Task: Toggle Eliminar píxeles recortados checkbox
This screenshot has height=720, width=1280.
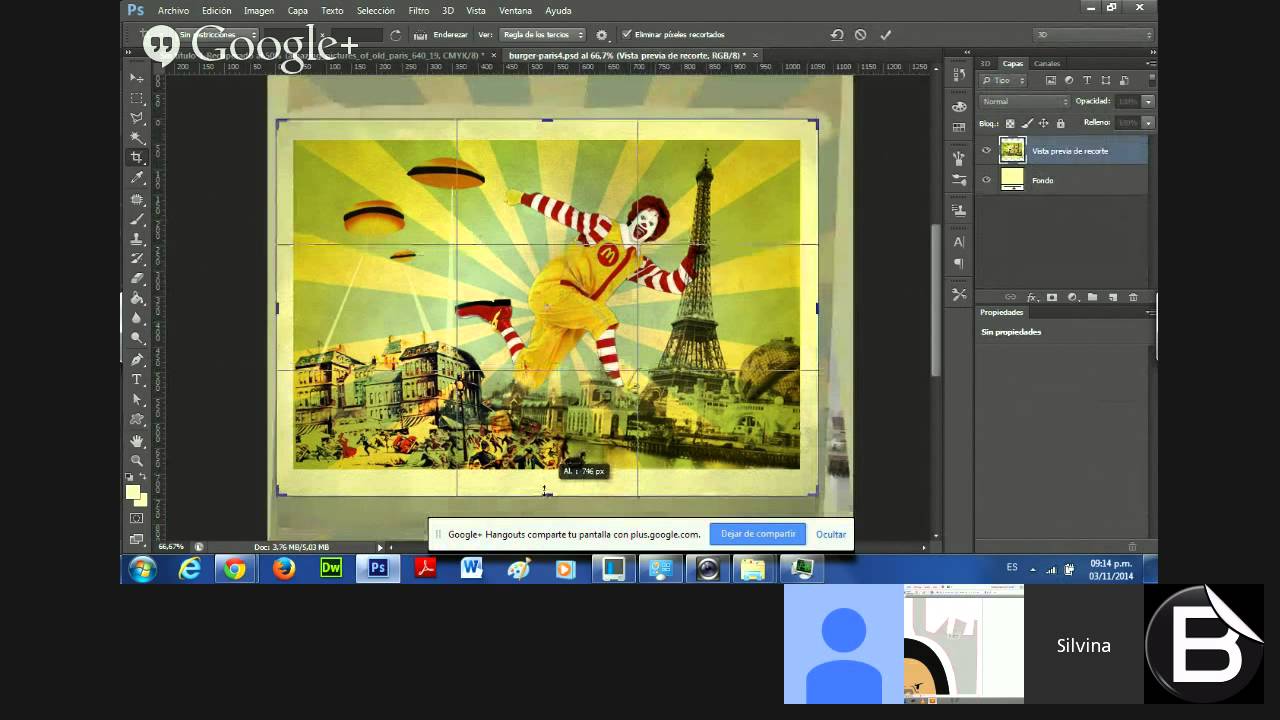Action: 626,34
